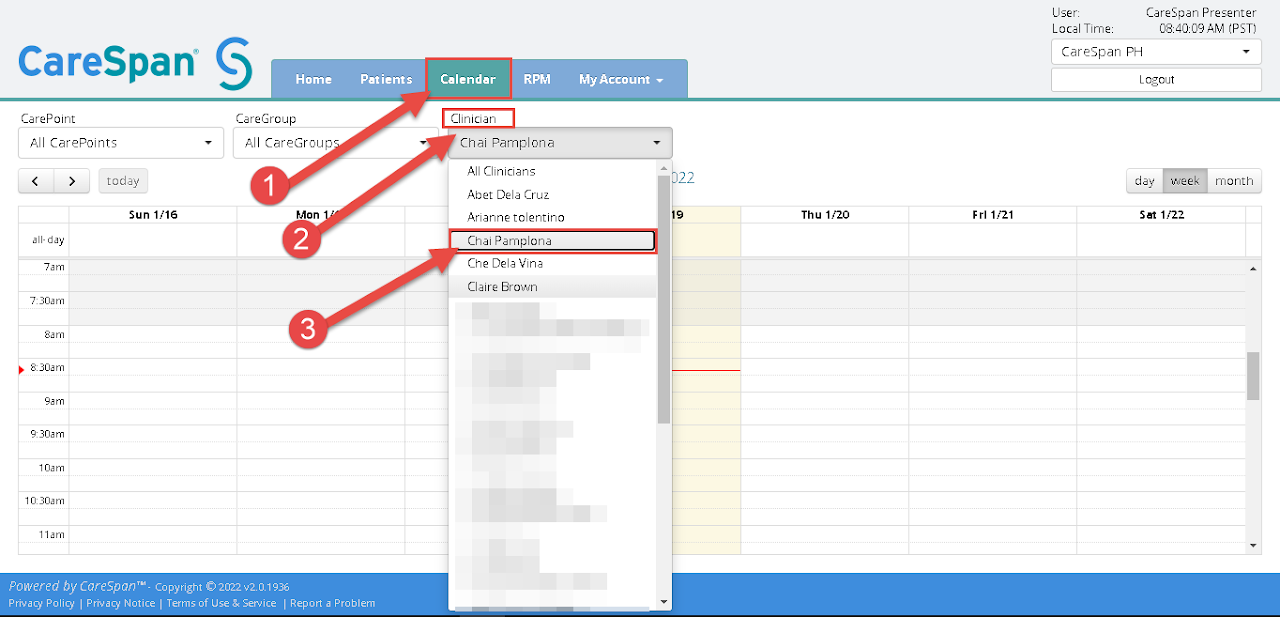Click the Sun 1/16 column header
1280x617 pixels.
(x=153, y=215)
